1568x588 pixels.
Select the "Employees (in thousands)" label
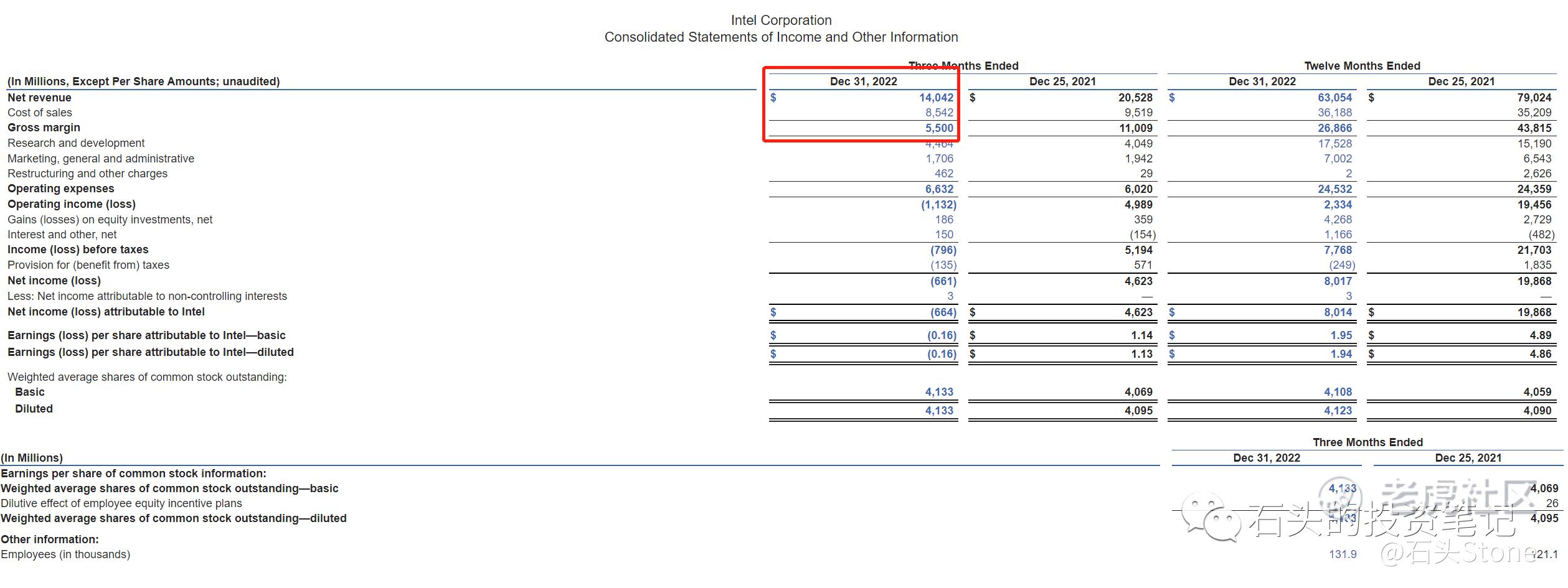click(x=65, y=554)
